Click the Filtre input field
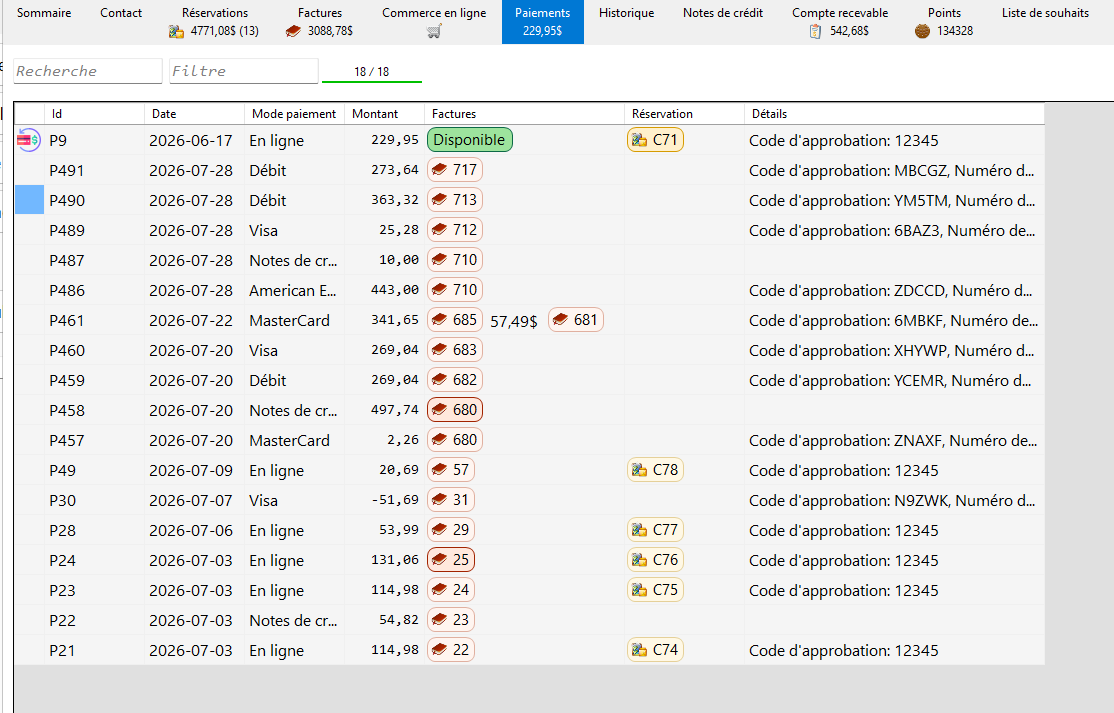This screenshot has width=1114, height=713. pyautogui.click(x=244, y=71)
